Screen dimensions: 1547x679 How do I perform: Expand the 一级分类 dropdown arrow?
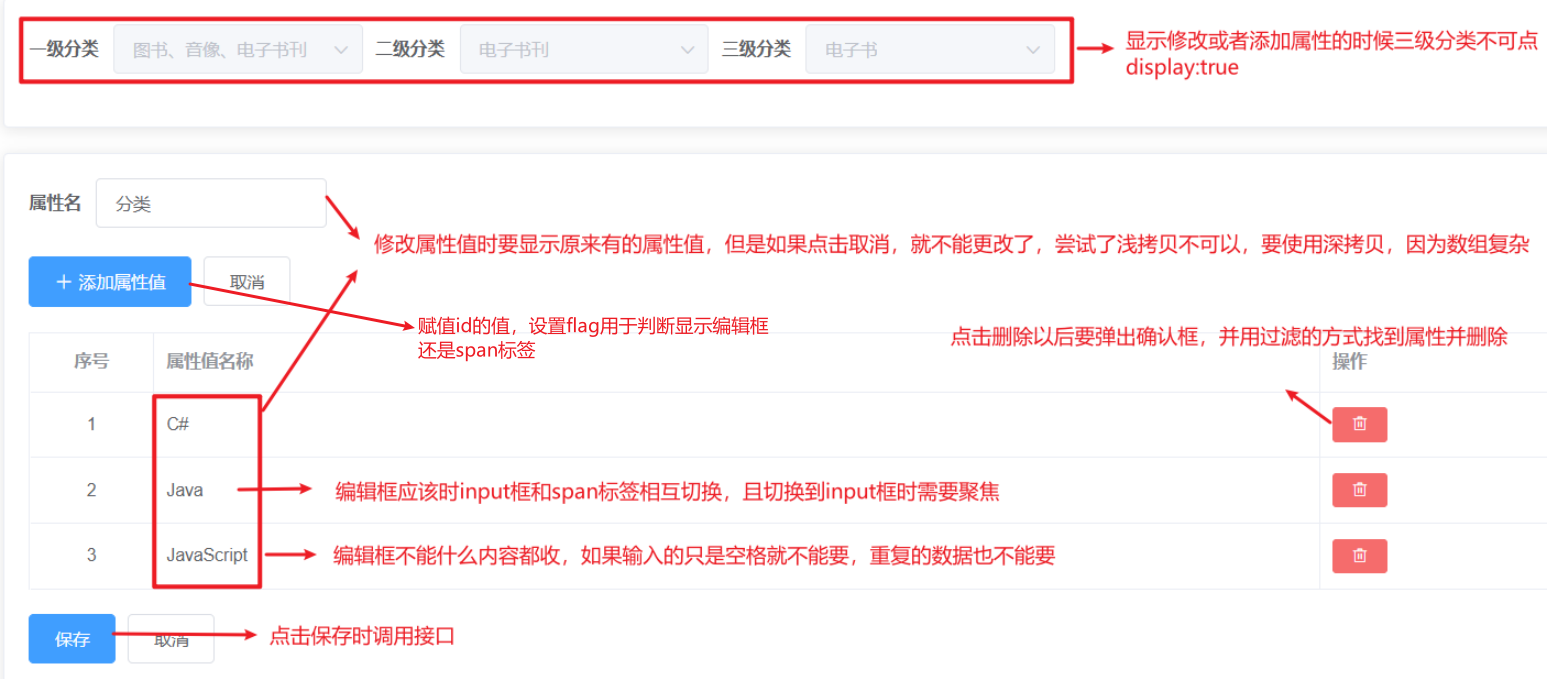pyautogui.click(x=340, y=50)
